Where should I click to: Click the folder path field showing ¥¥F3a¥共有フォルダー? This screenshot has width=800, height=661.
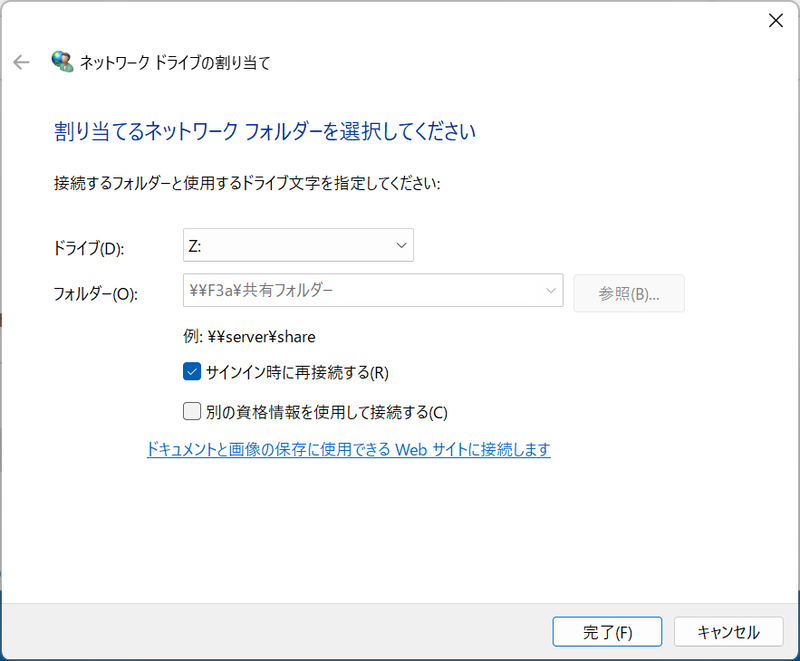tap(350, 289)
